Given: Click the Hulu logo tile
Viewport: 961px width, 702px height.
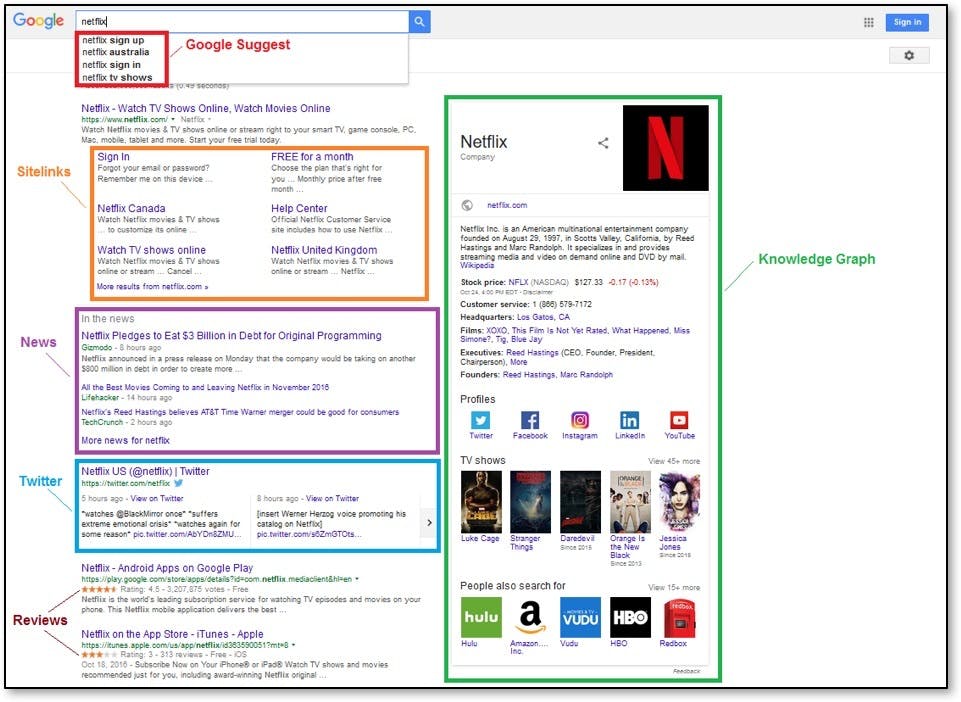Looking at the screenshot, I should (481, 617).
